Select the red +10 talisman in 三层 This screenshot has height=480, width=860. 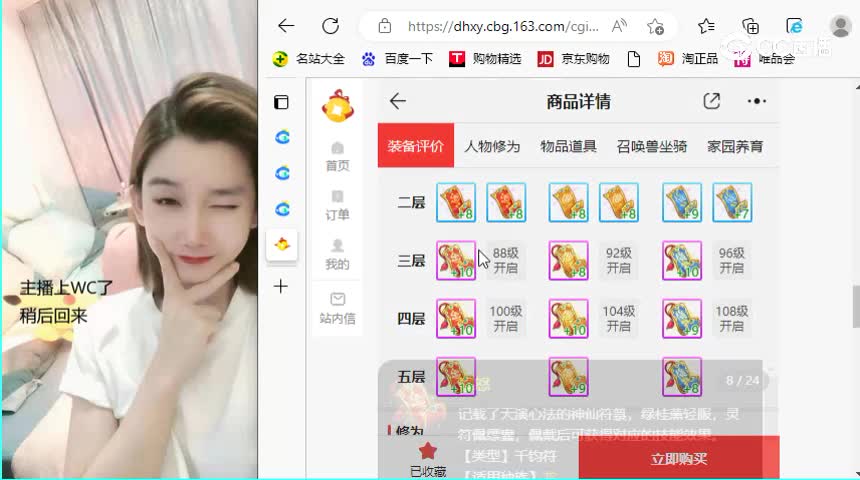[x=456, y=261]
